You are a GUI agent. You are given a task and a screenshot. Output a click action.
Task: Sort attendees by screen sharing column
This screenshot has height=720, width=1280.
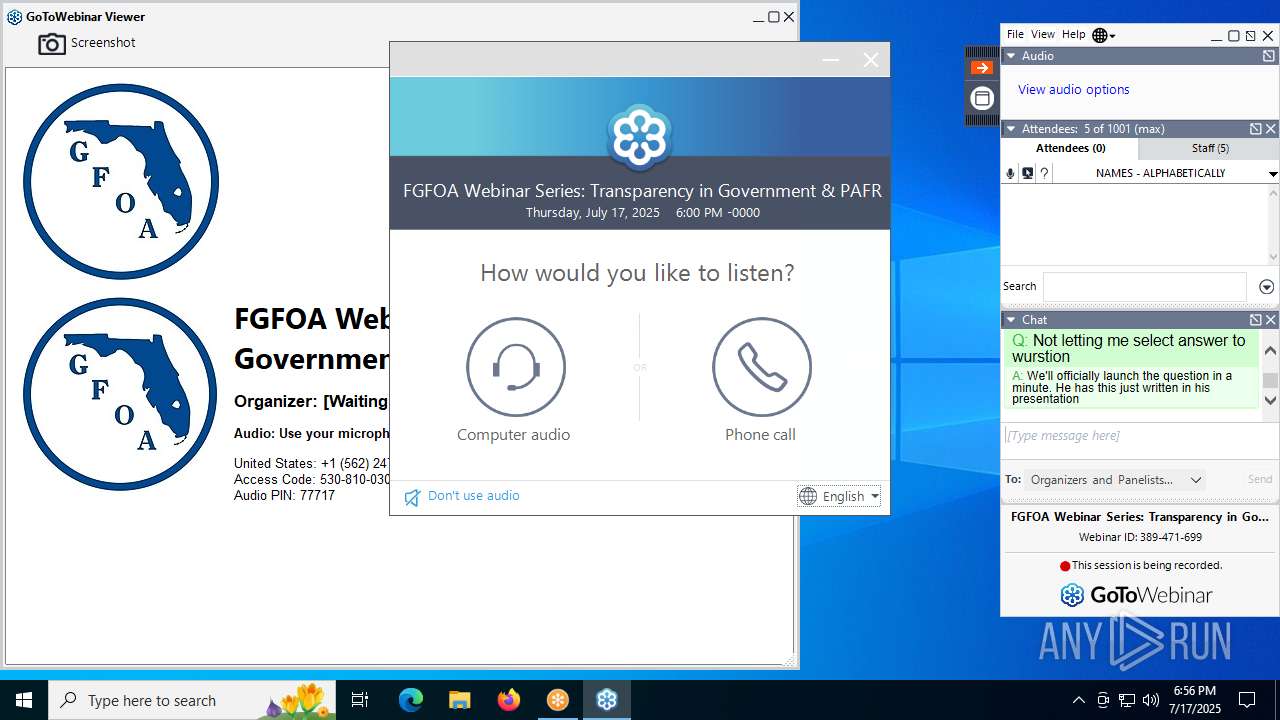[x=1027, y=173]
